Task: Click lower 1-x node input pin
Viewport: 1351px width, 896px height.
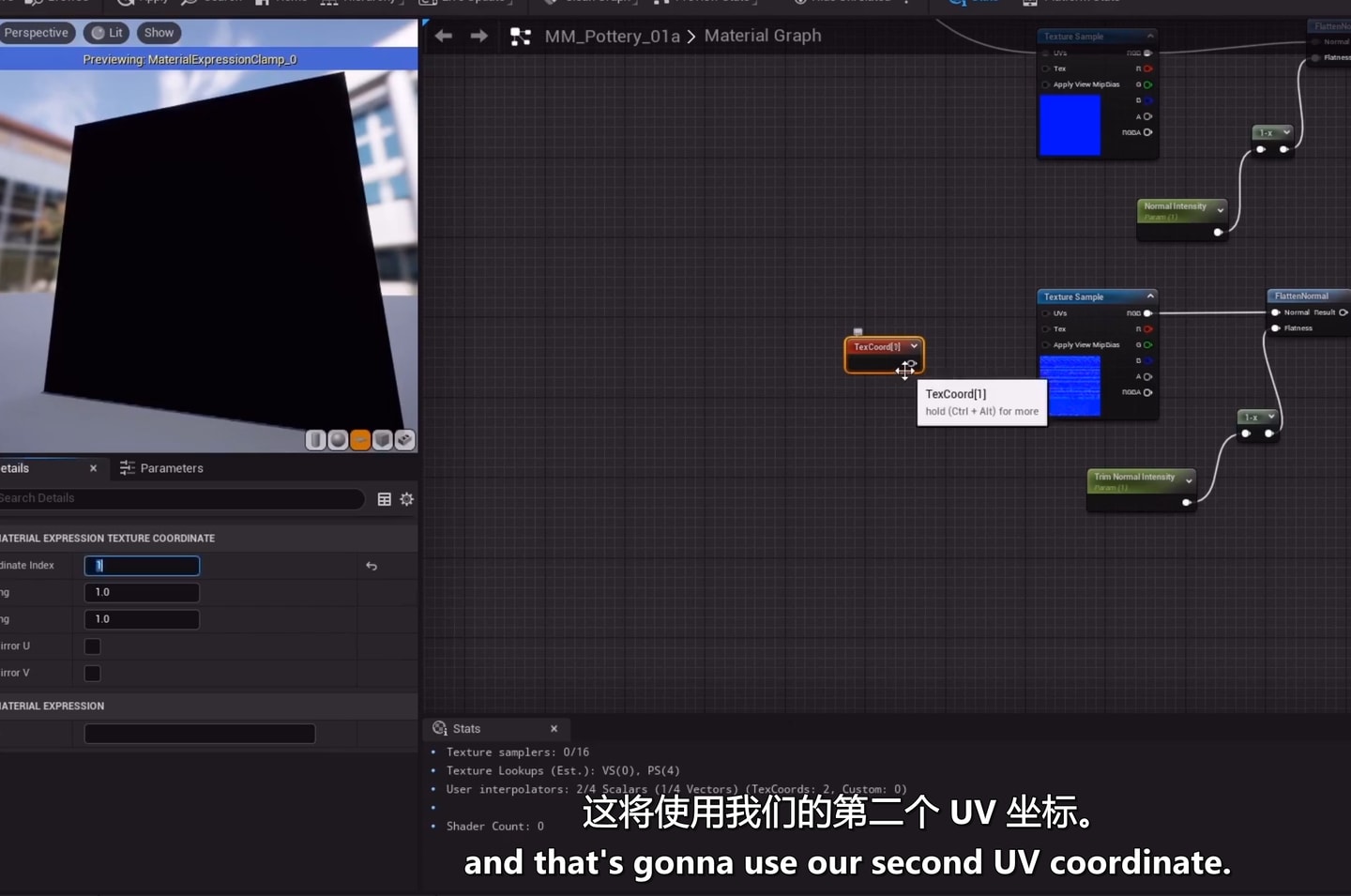Action: coord(1246,433)
